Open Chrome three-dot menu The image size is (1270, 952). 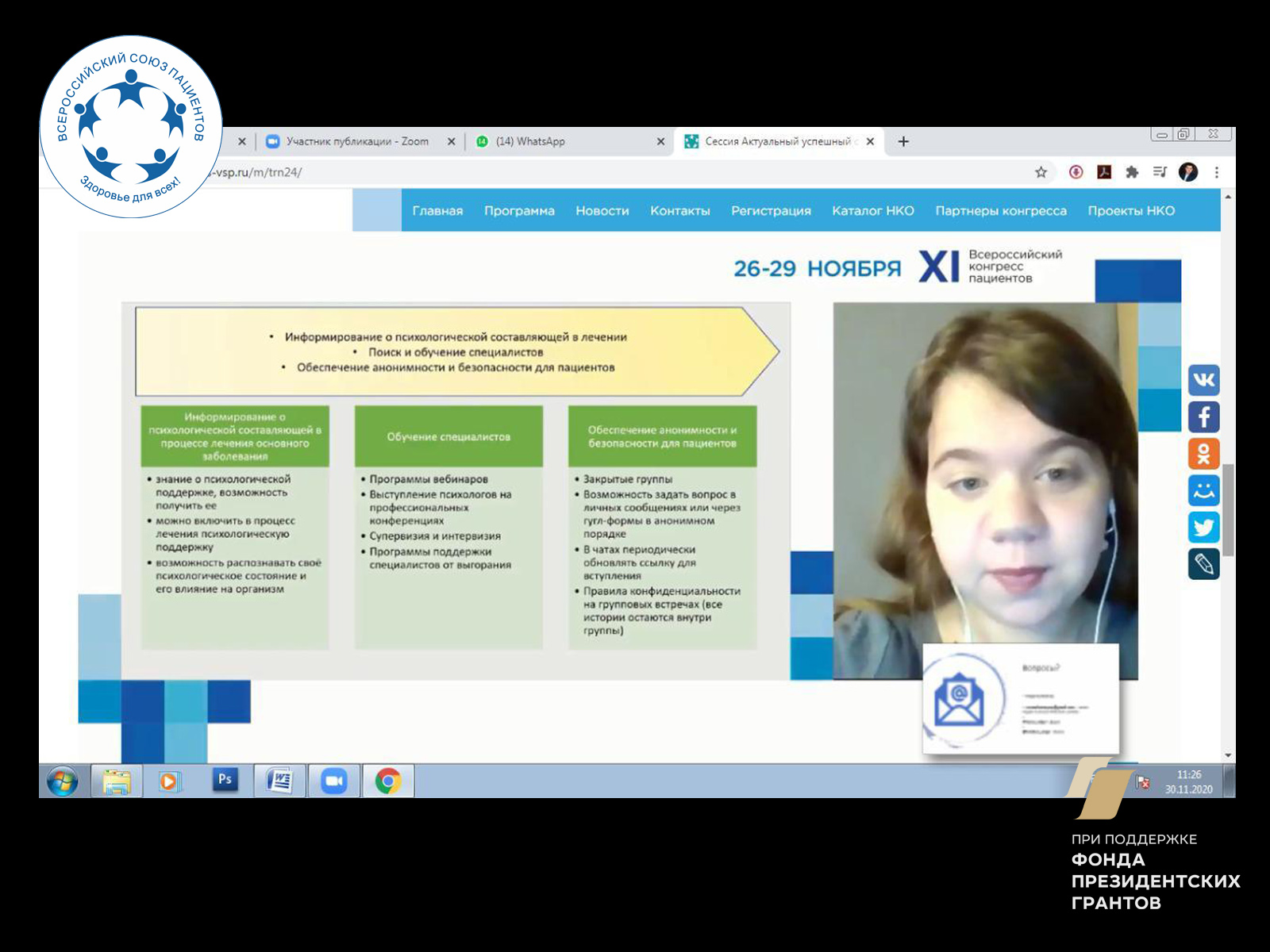coord(1216,172)
